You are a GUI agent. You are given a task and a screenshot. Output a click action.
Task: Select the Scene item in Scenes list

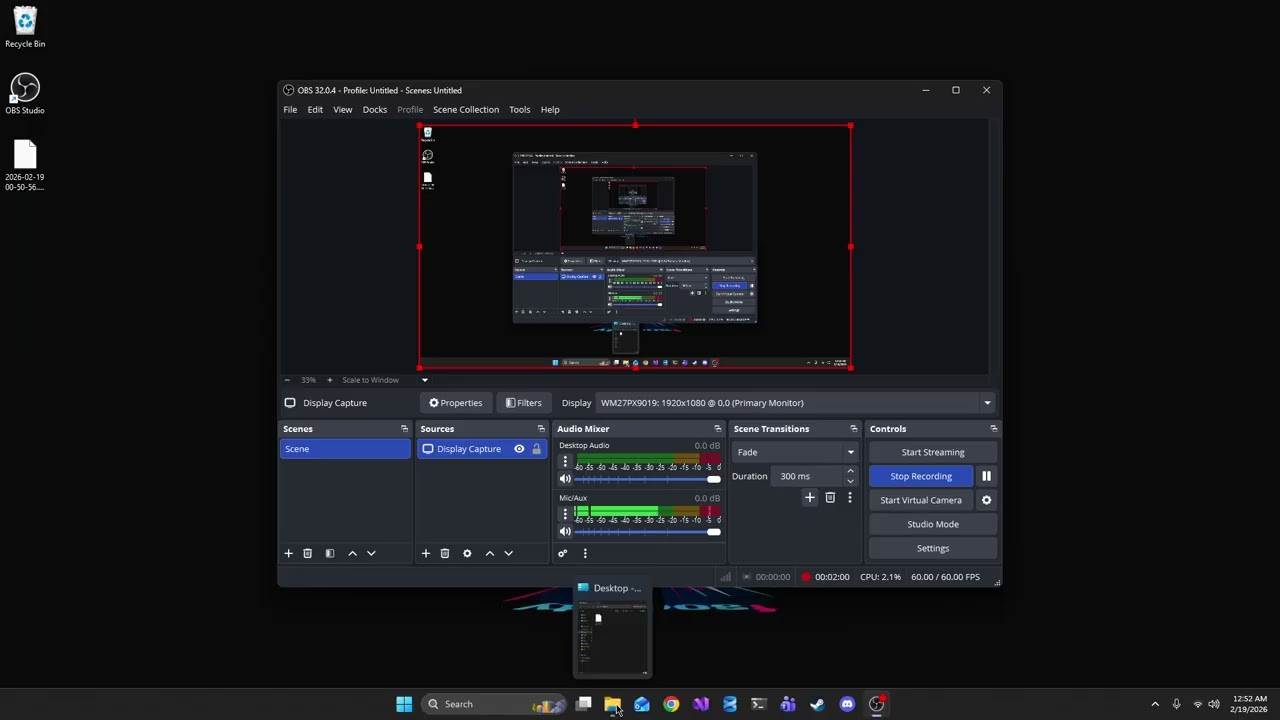click(x=345, y=449)
